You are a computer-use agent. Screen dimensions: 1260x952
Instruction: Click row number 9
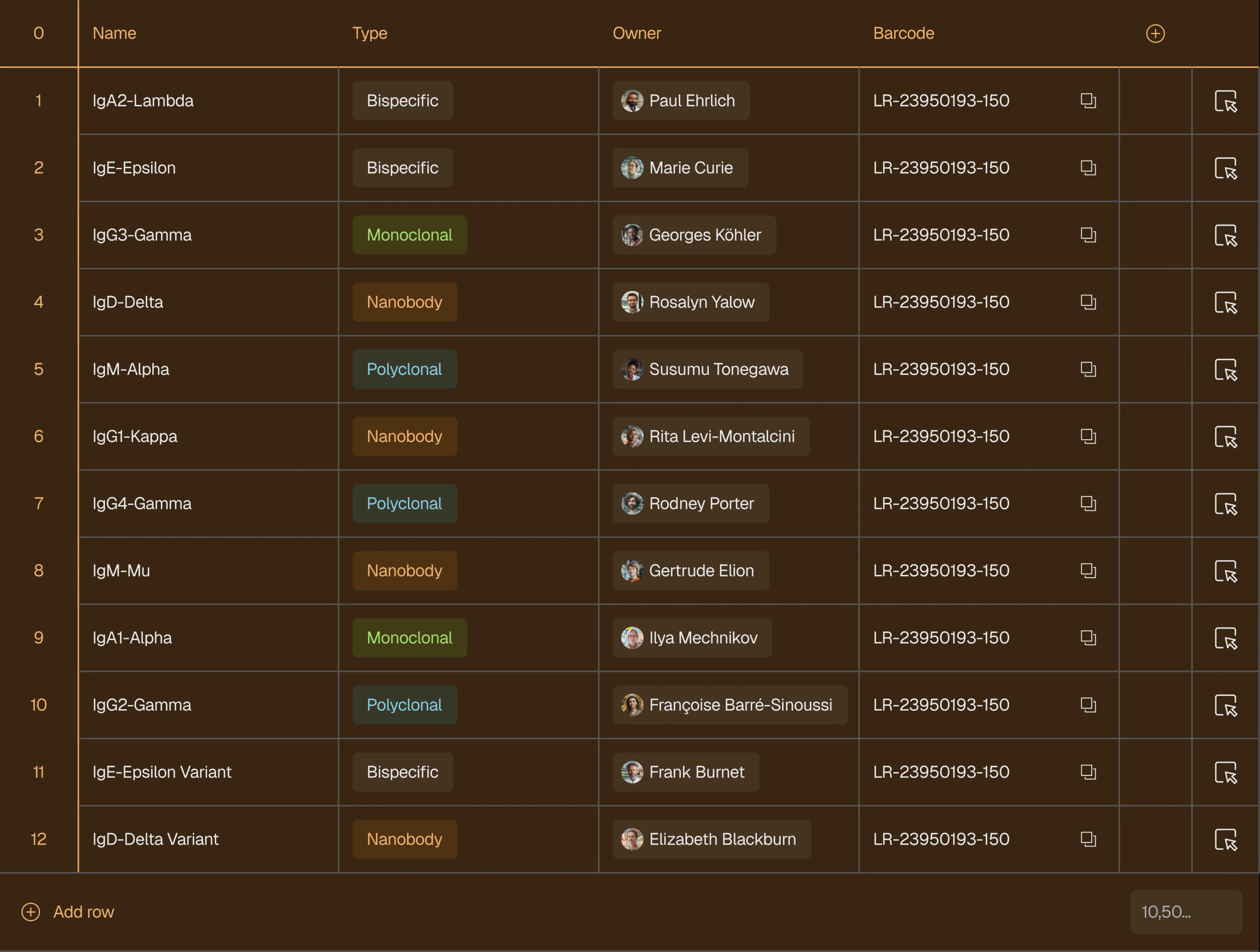[x=38, y=638]
